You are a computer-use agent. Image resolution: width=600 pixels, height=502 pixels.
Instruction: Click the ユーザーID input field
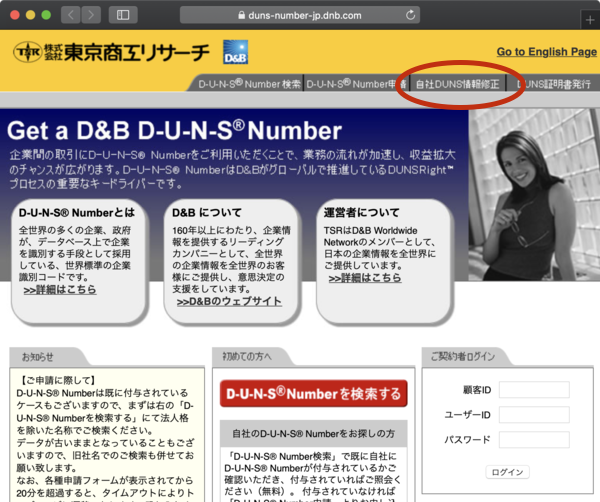[x=534, y=415]
